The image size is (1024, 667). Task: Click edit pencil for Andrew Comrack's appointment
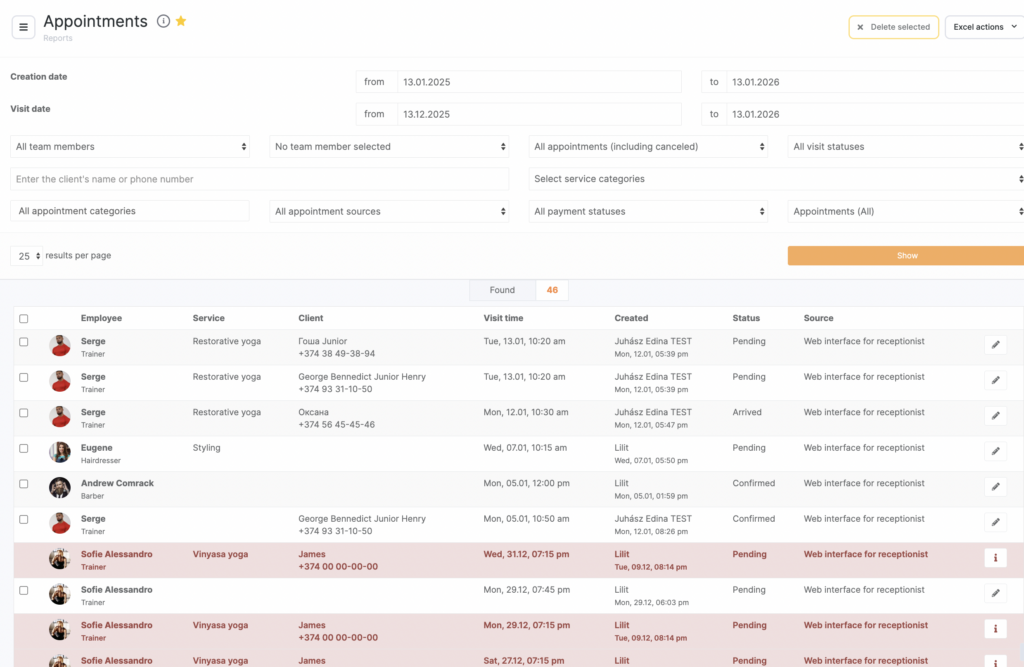[x=995, y=487]
